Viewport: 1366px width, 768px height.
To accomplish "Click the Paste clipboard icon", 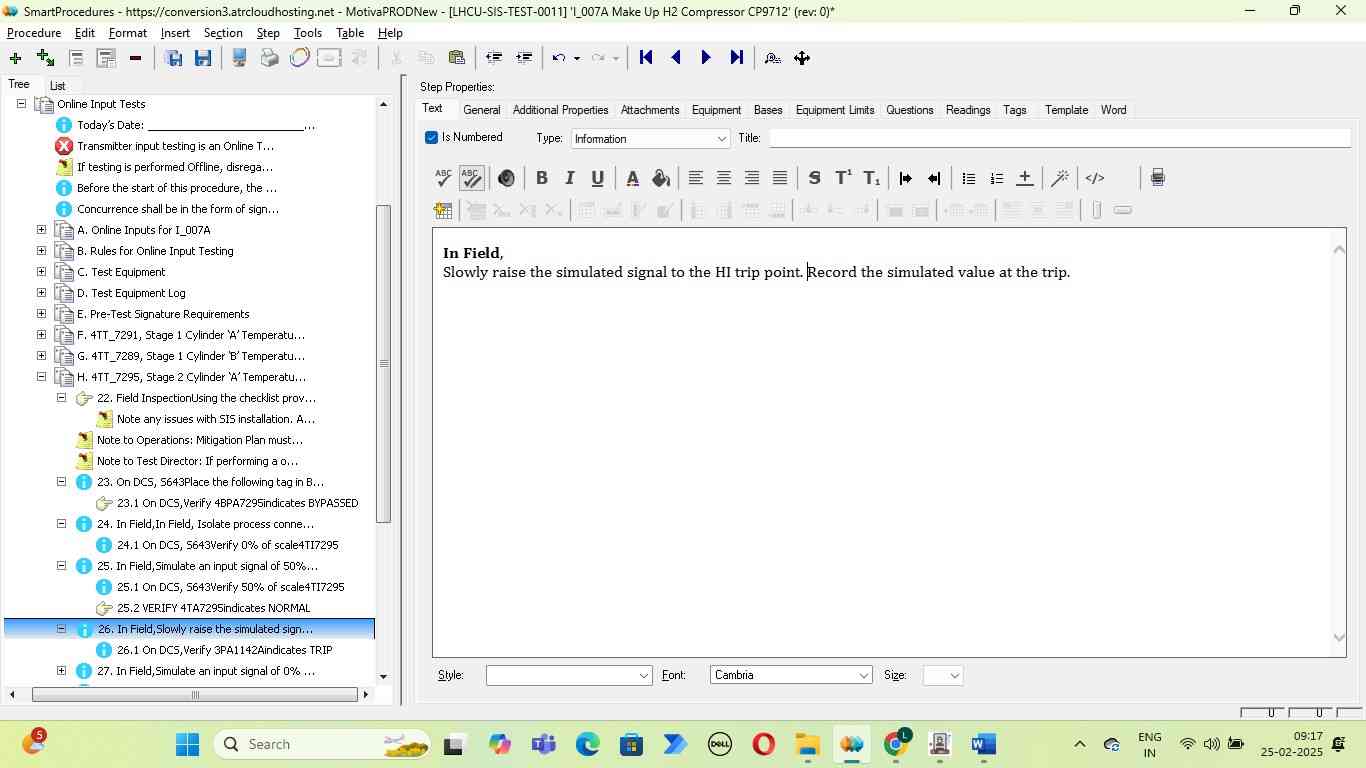I will coord(456,58).
